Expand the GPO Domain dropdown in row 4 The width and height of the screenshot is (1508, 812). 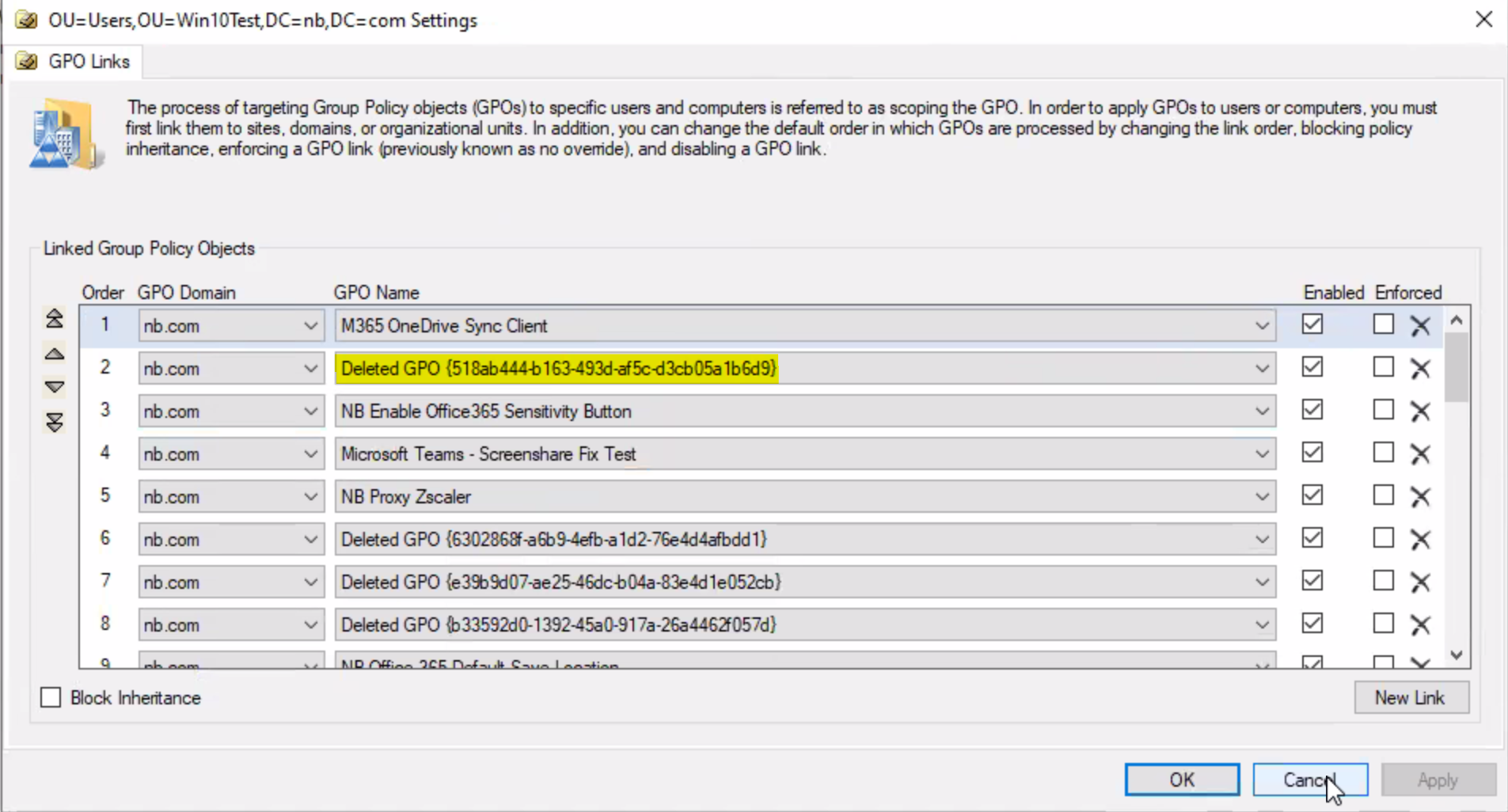[310, 453]
